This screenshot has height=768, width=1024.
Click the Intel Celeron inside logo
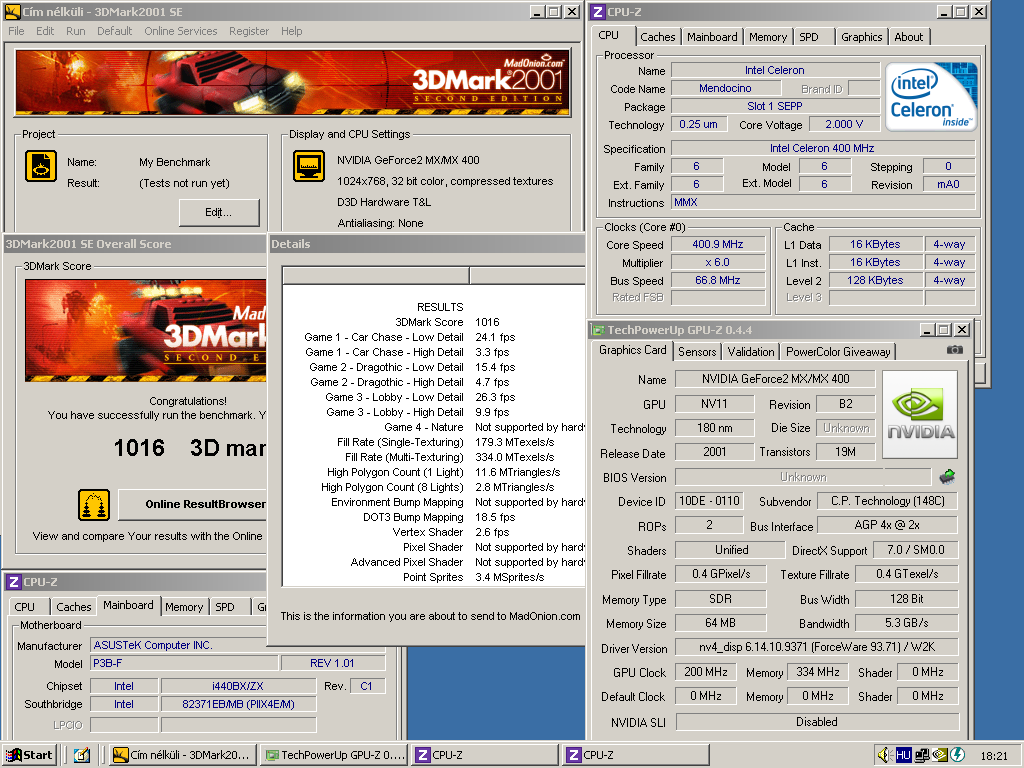[x=931, y=96]
